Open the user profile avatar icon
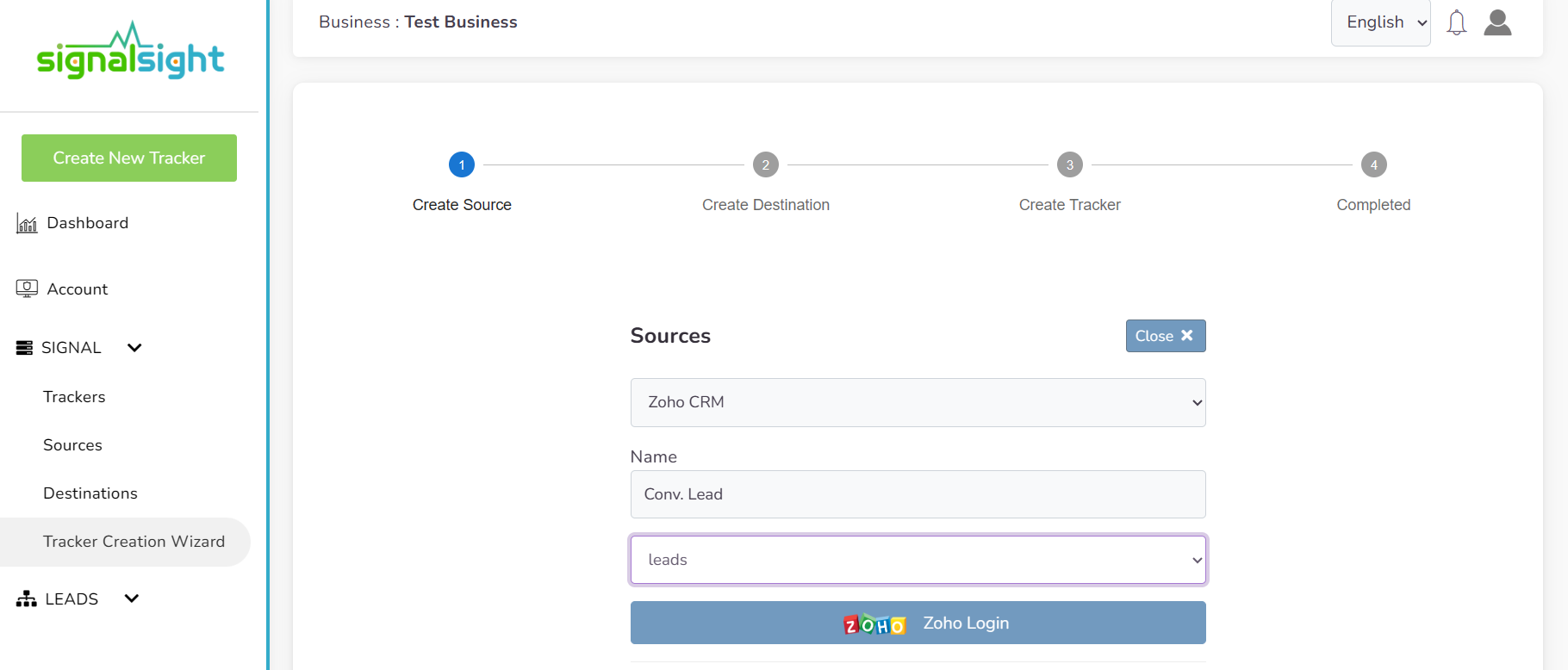 click(x=1497, y=22)
